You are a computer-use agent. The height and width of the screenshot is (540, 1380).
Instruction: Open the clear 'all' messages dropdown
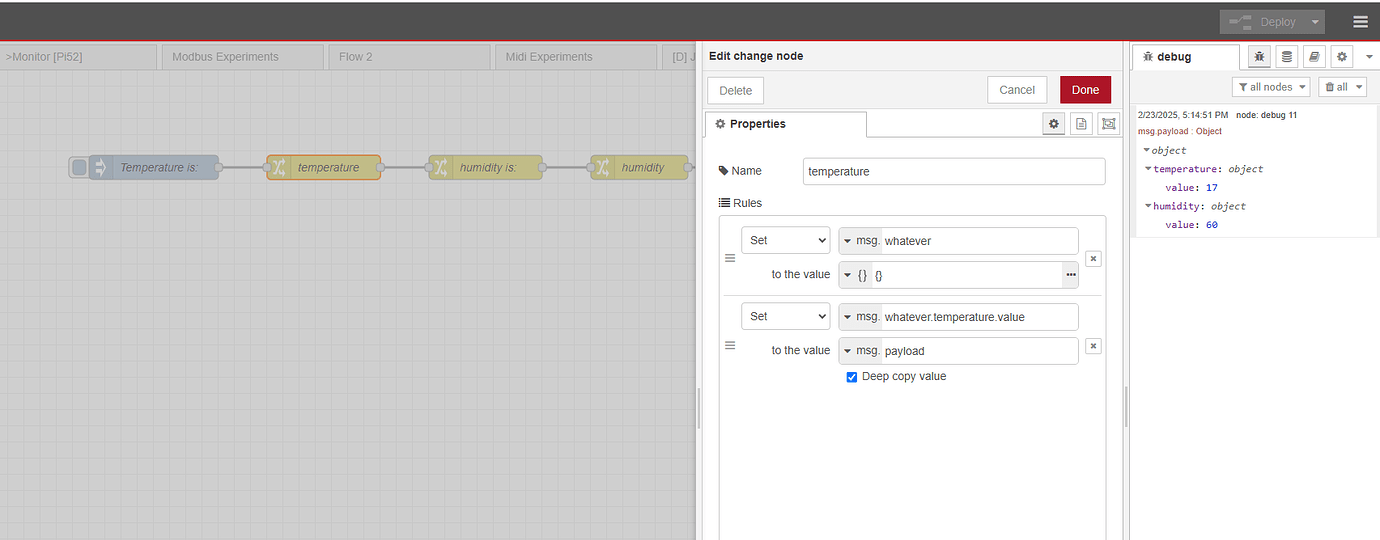tap(1342, 87)
